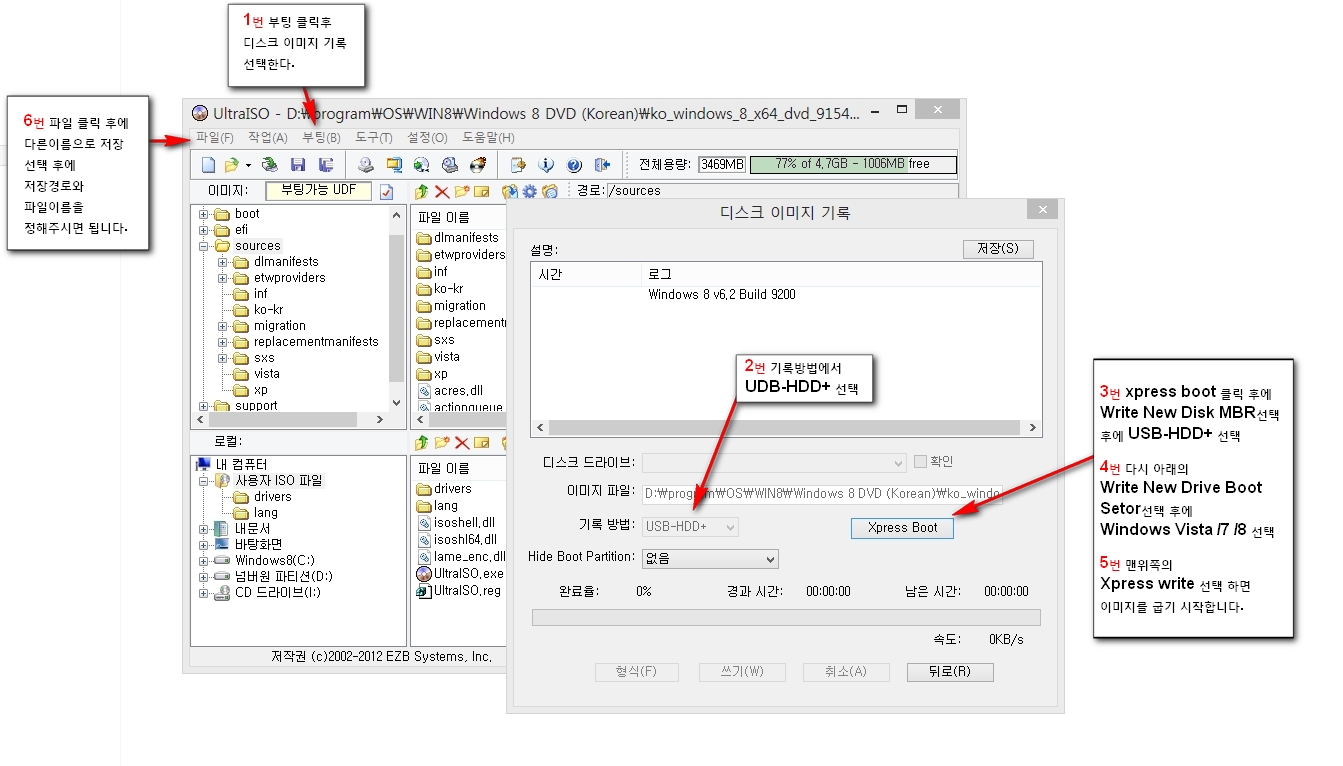The height and width of the screenshot is (766, 1343).
Task: Click the Up folder icon in image toolbar
Action: coord(422,191)
